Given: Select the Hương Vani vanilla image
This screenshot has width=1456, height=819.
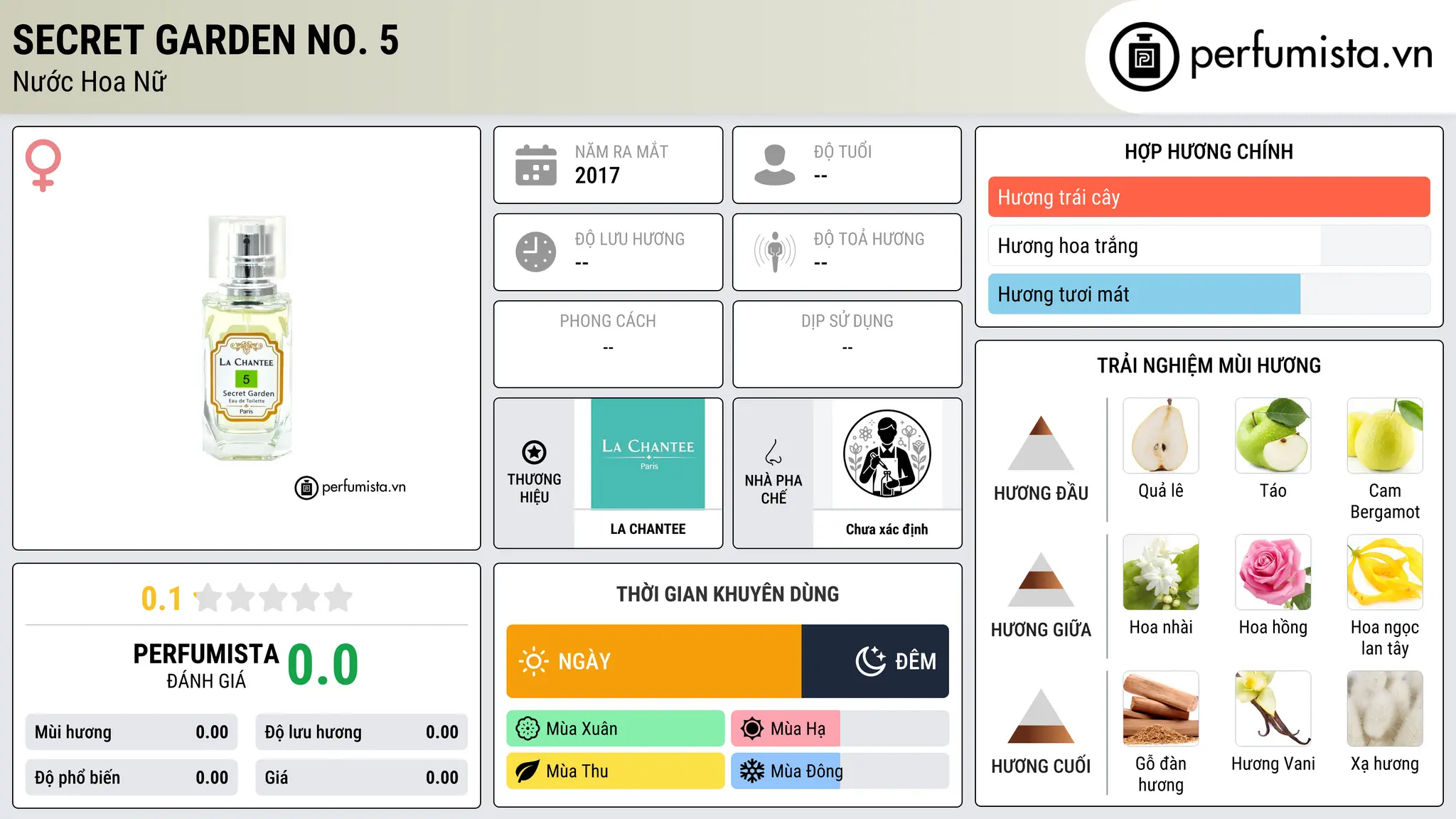Looking at the screenshot, I should pos(1273,709).
